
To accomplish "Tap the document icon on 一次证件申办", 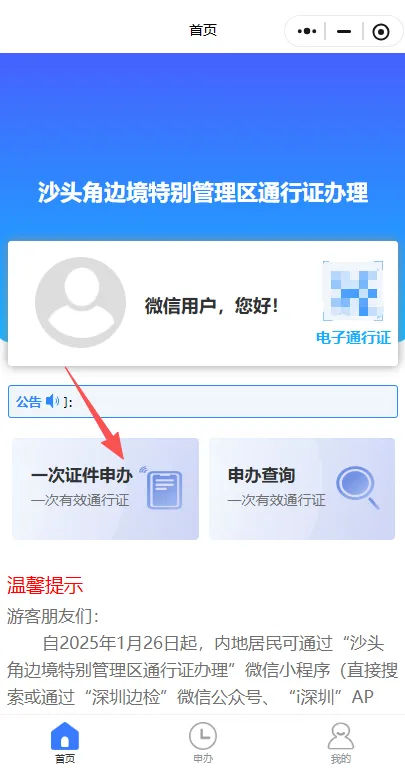I will coord(164,488).
